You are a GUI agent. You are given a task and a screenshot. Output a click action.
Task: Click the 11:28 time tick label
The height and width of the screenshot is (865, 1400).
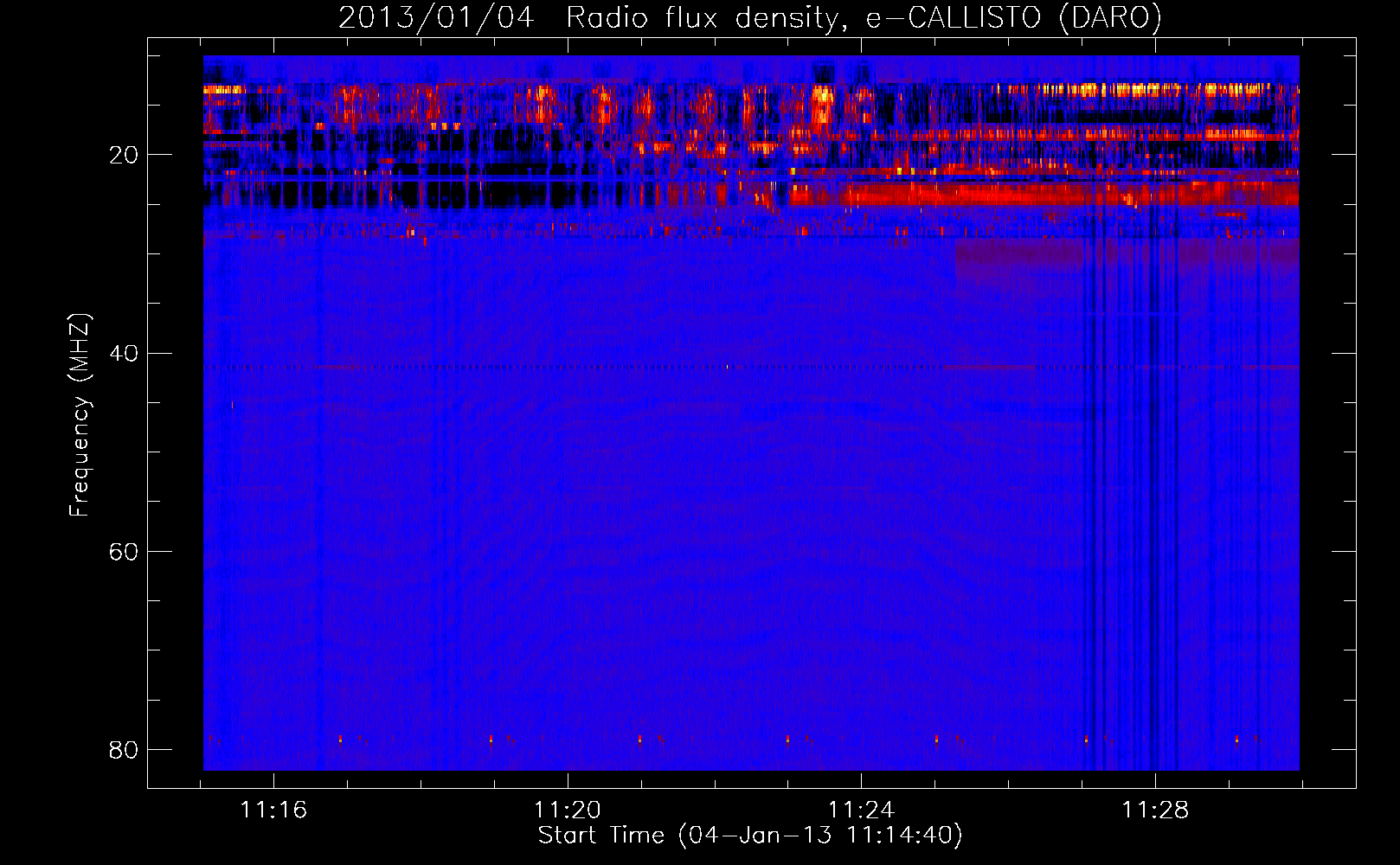[1155, 811]
